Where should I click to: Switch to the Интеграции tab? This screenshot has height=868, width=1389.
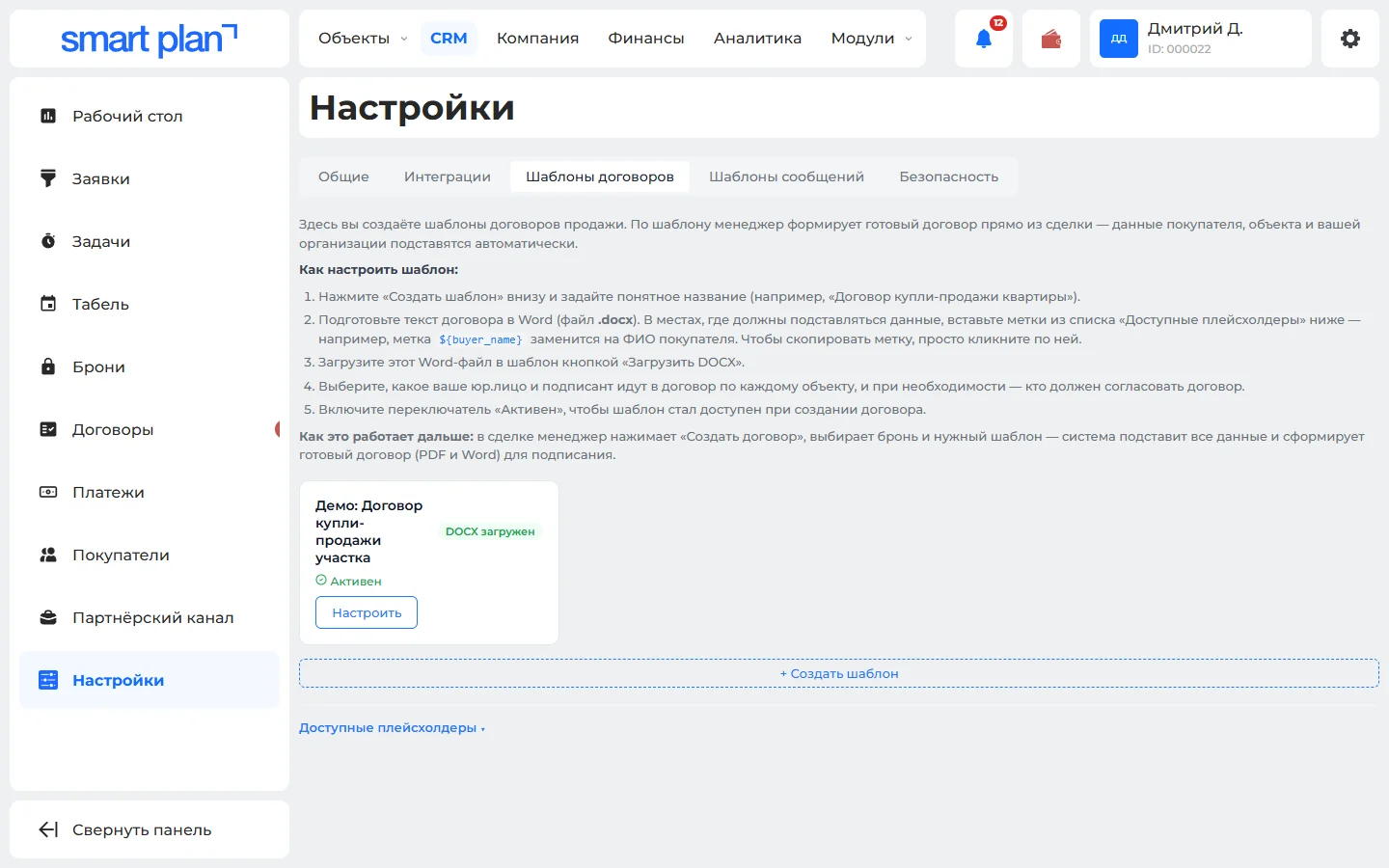448,176
